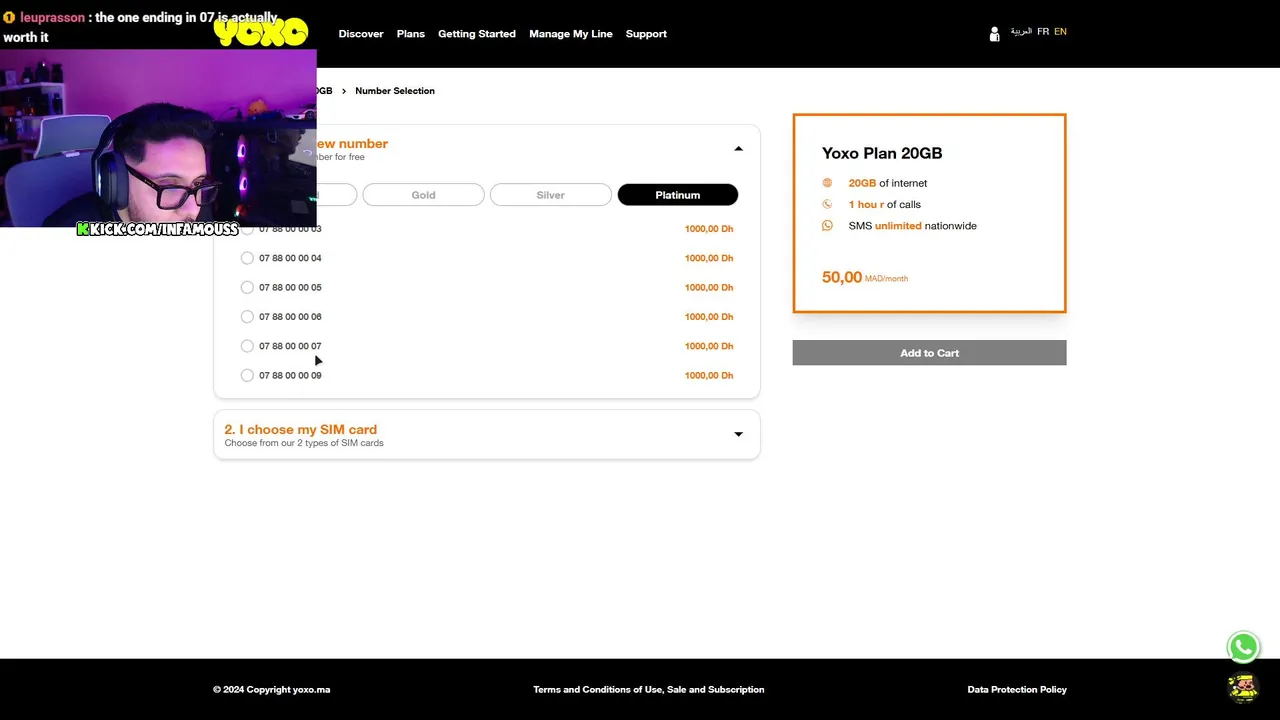Switch to the Gold numbers tab
Screen dimensions: 1280x720
click(423, 195)
